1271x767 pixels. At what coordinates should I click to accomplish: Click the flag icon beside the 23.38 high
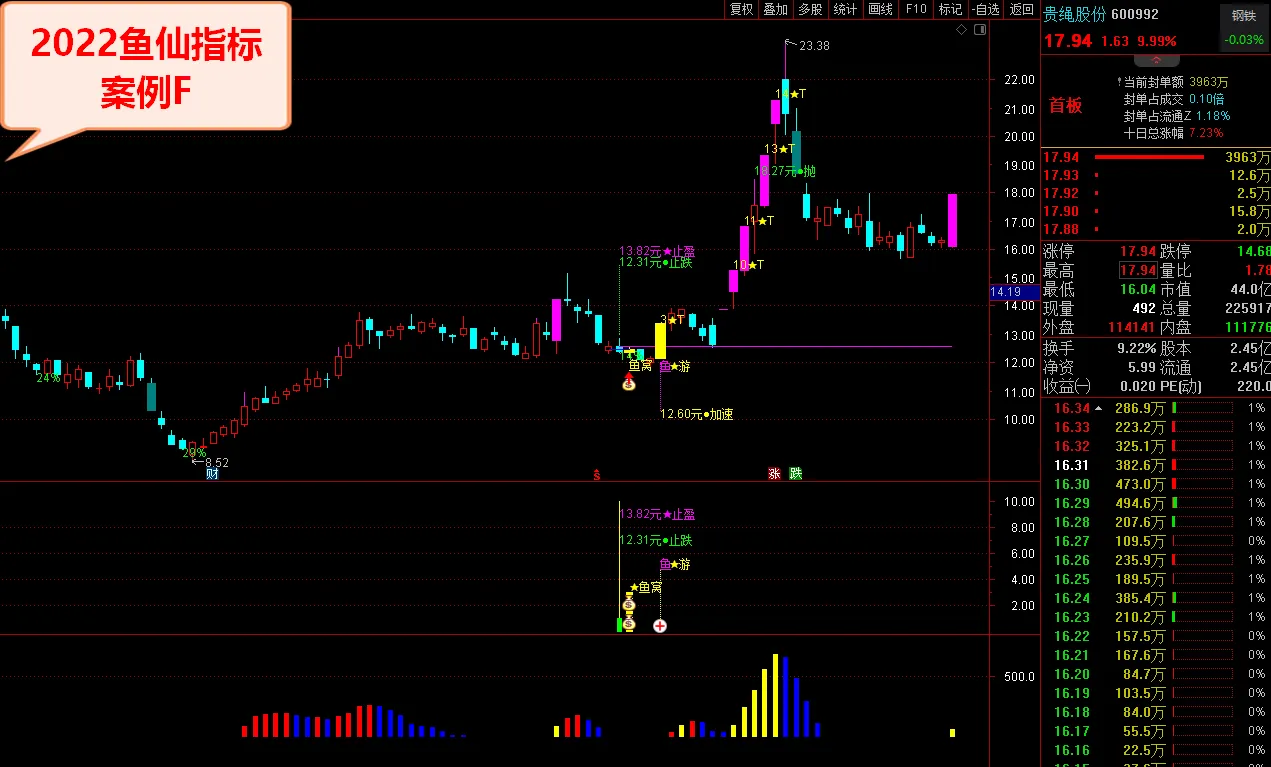point(790,43)
